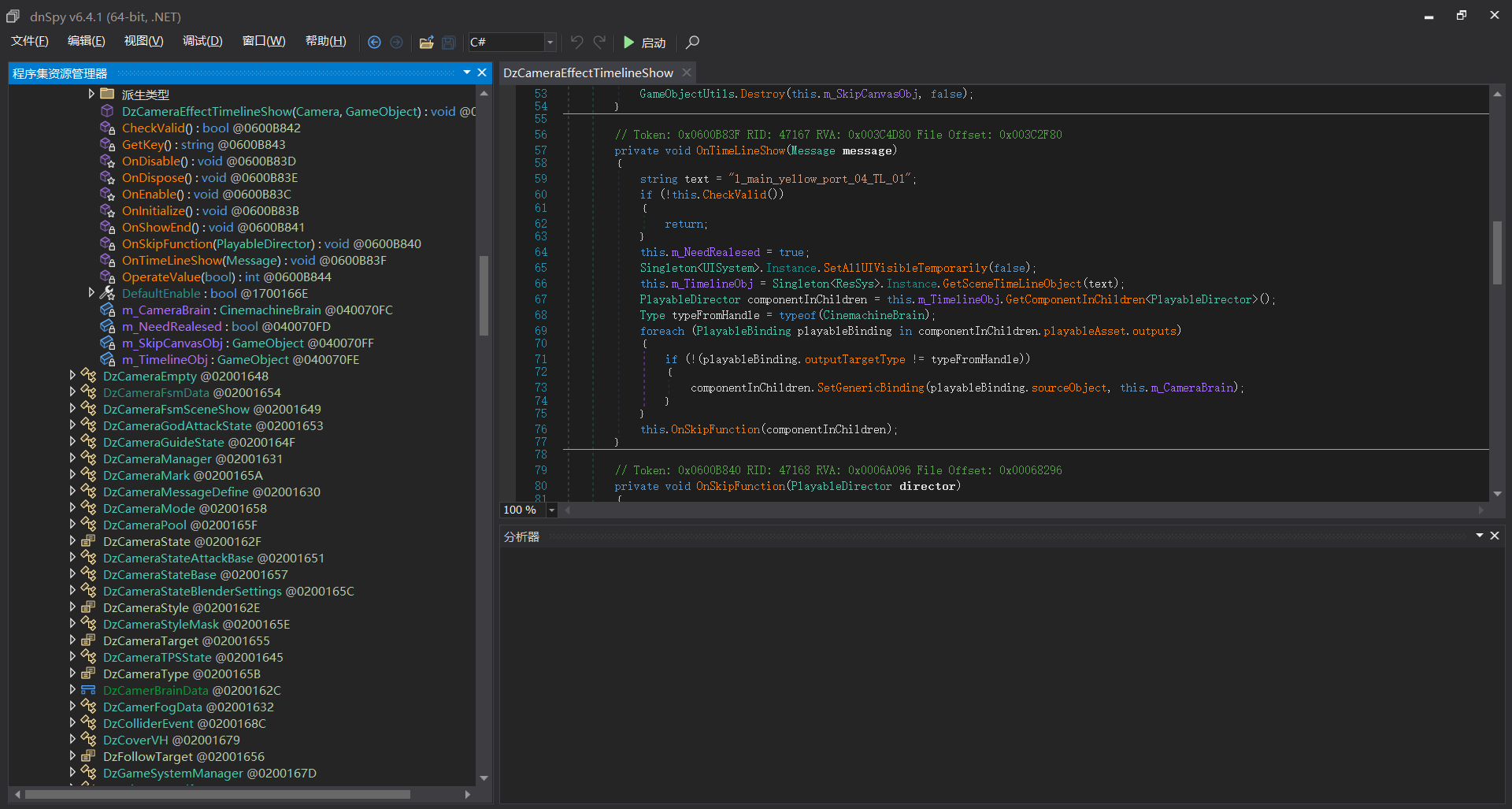
Task: Open the C# language dropdown
Action: point(550,43)
